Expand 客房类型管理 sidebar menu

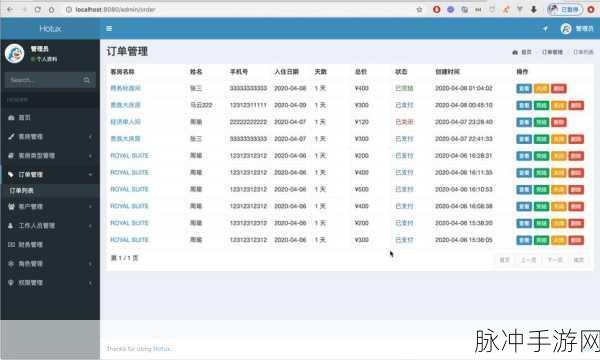[50, 156]
